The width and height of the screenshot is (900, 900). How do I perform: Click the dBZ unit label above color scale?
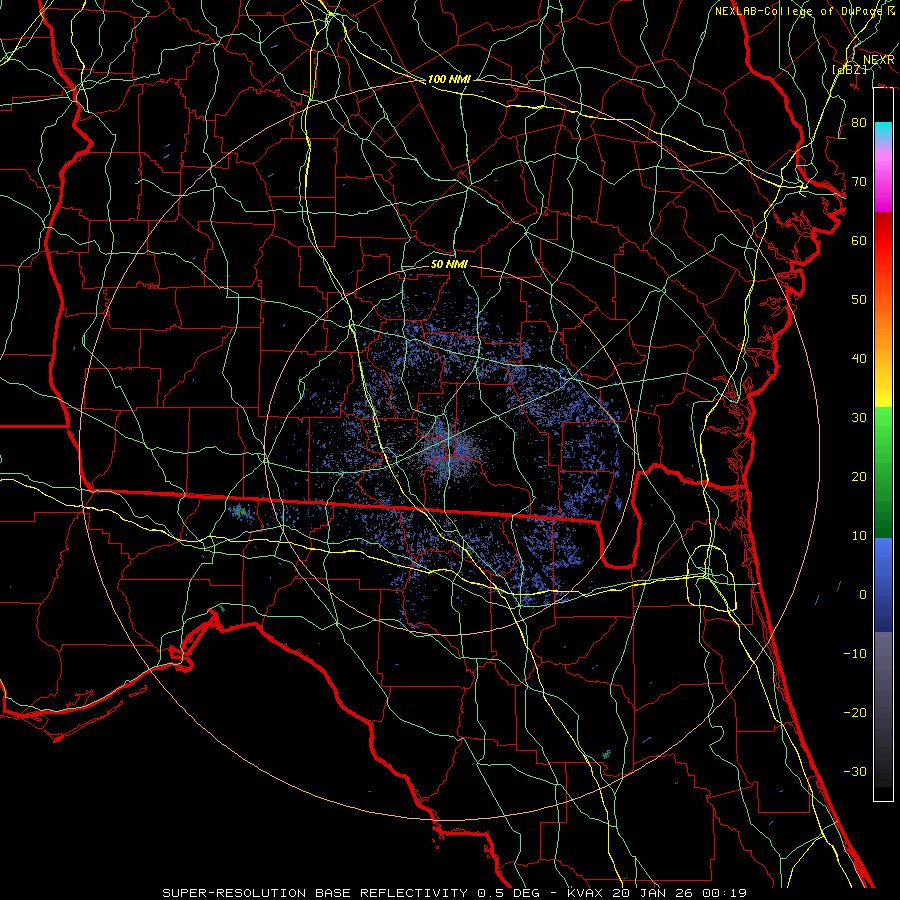[849, 69]
